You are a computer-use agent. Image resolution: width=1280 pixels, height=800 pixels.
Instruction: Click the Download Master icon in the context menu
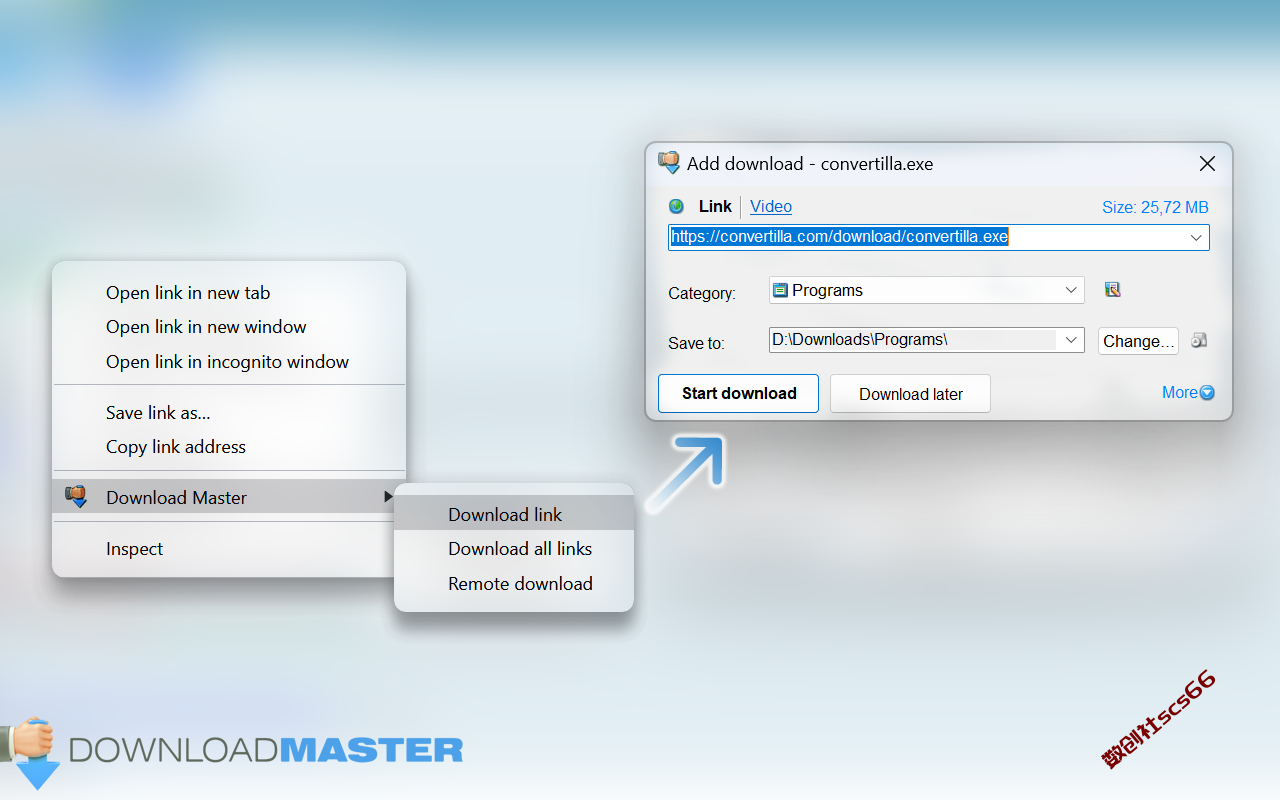[x=76, y=496]
